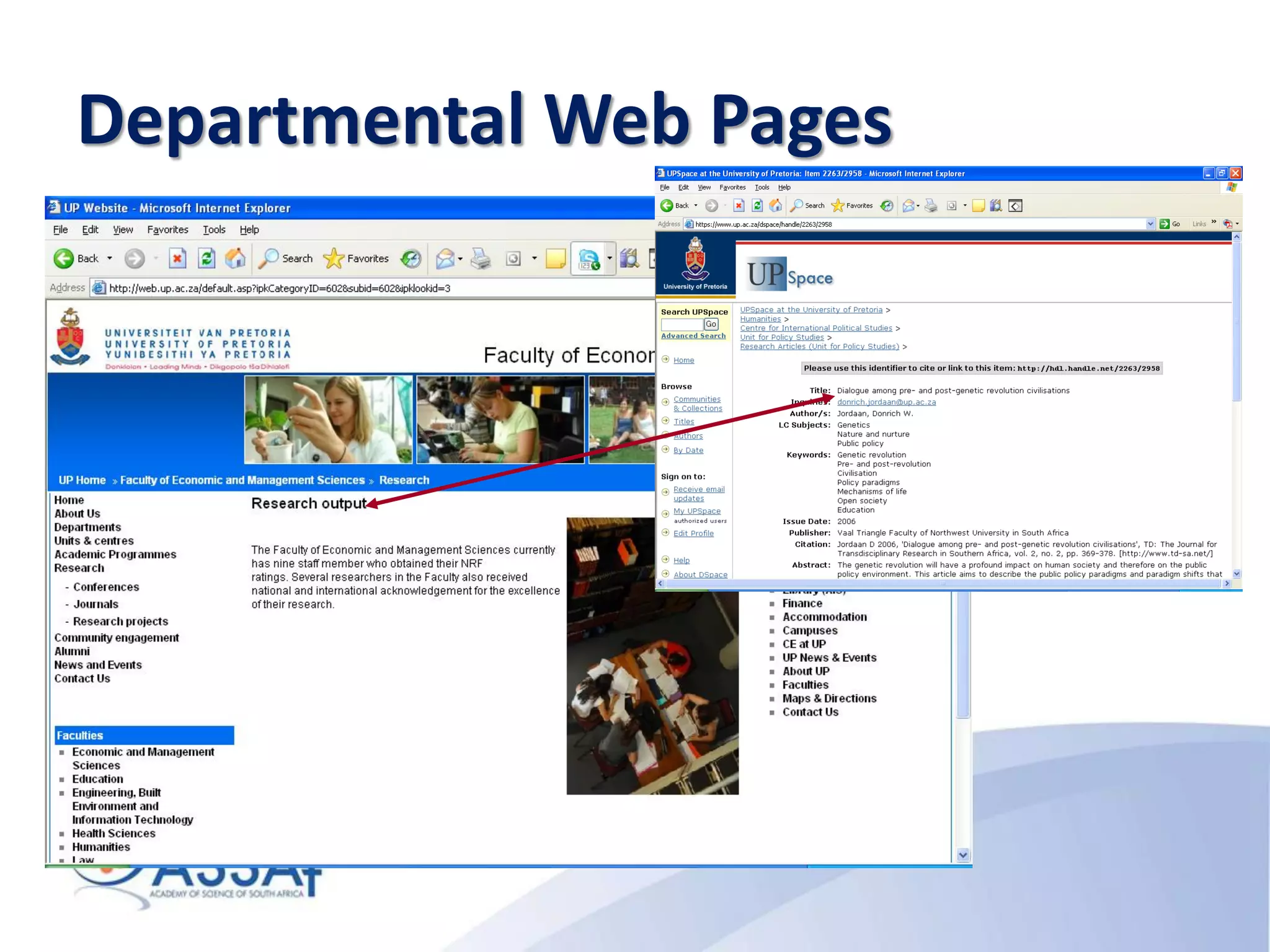Viewport: 1270px width, 952px height.
Task: Open Edit menu in UPSpace window
Action: coord(683,187)
